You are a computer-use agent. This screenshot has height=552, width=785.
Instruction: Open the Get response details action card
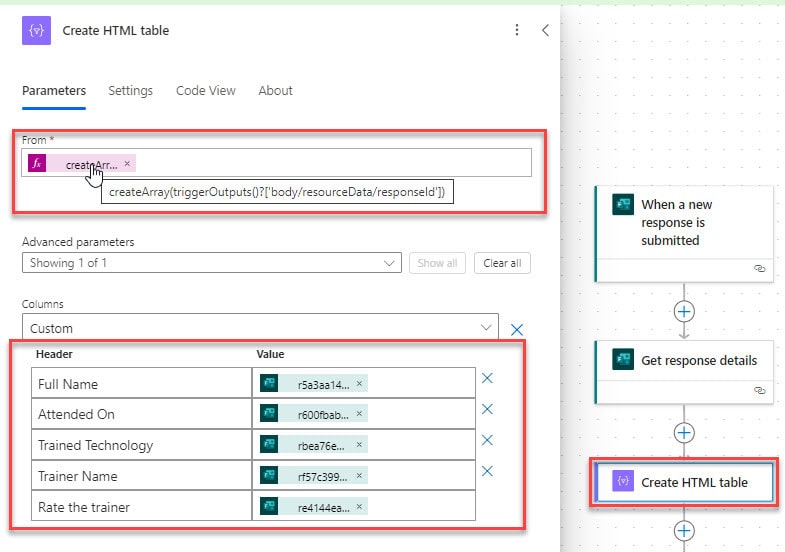click(684, 372)
